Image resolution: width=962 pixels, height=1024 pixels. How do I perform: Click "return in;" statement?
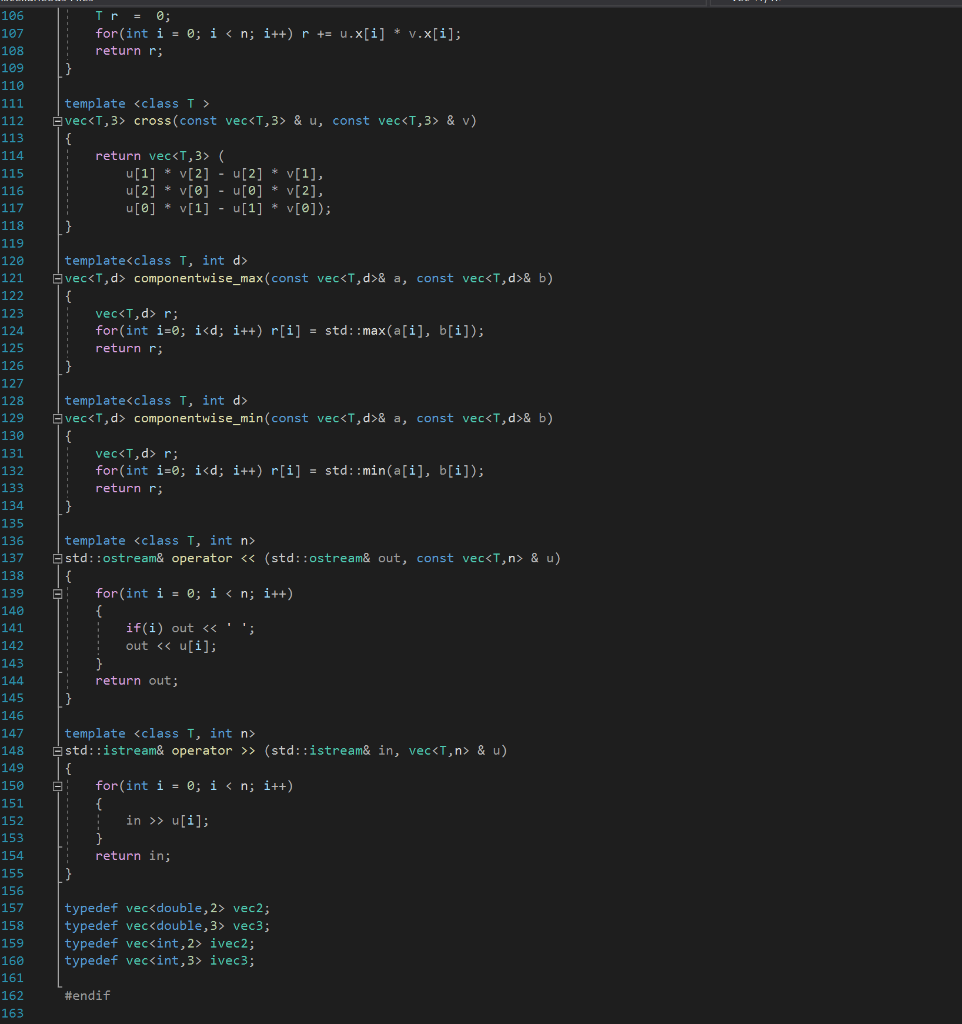[133, 856]
